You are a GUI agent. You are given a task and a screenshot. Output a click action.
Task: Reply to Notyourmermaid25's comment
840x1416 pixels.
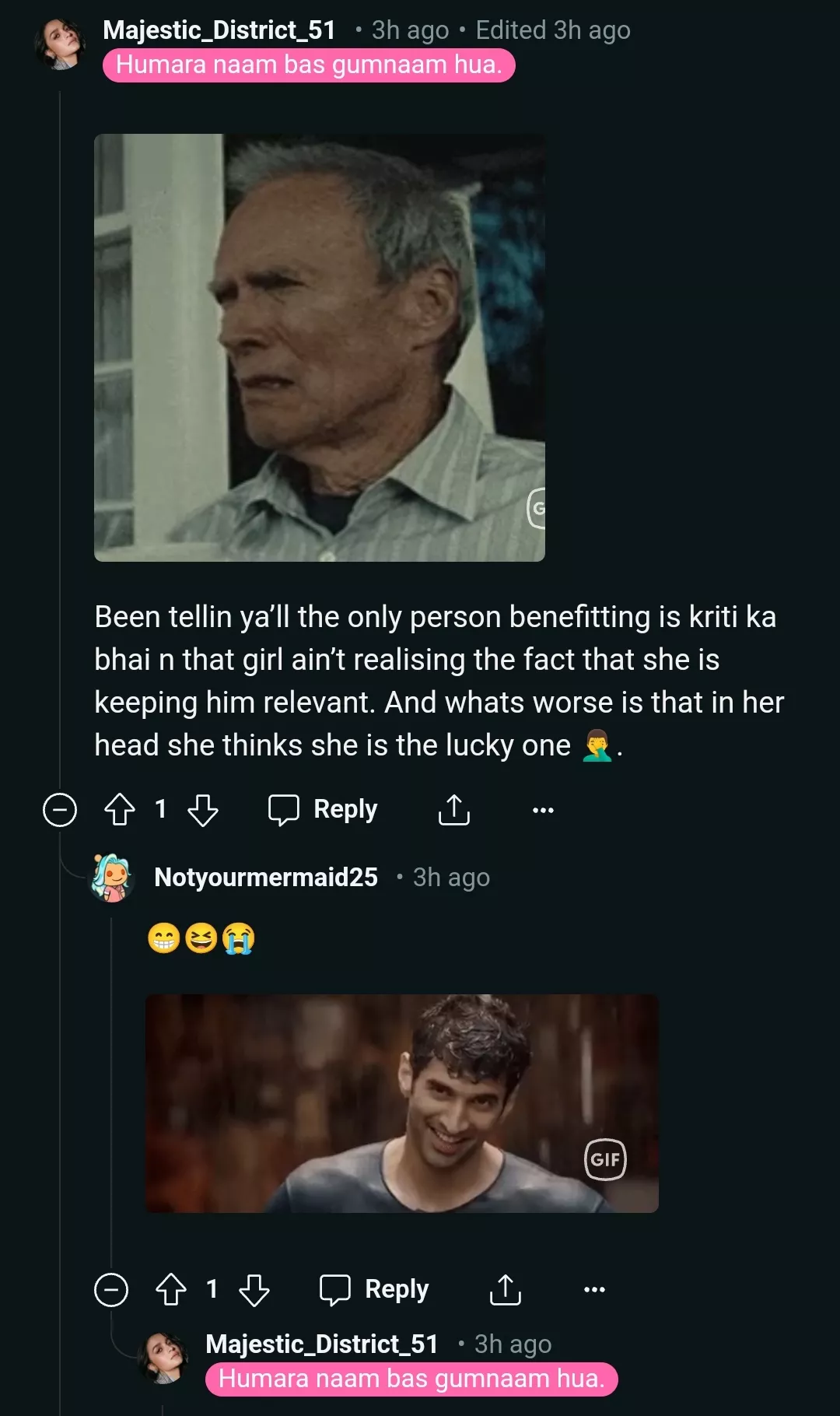tap(373, 1288)
